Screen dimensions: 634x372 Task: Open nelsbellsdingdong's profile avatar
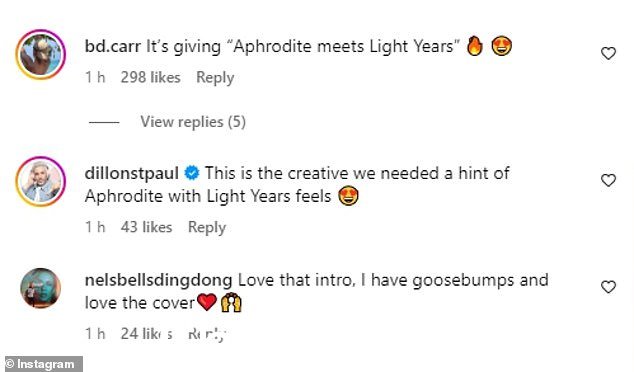[x=40, y=288]
